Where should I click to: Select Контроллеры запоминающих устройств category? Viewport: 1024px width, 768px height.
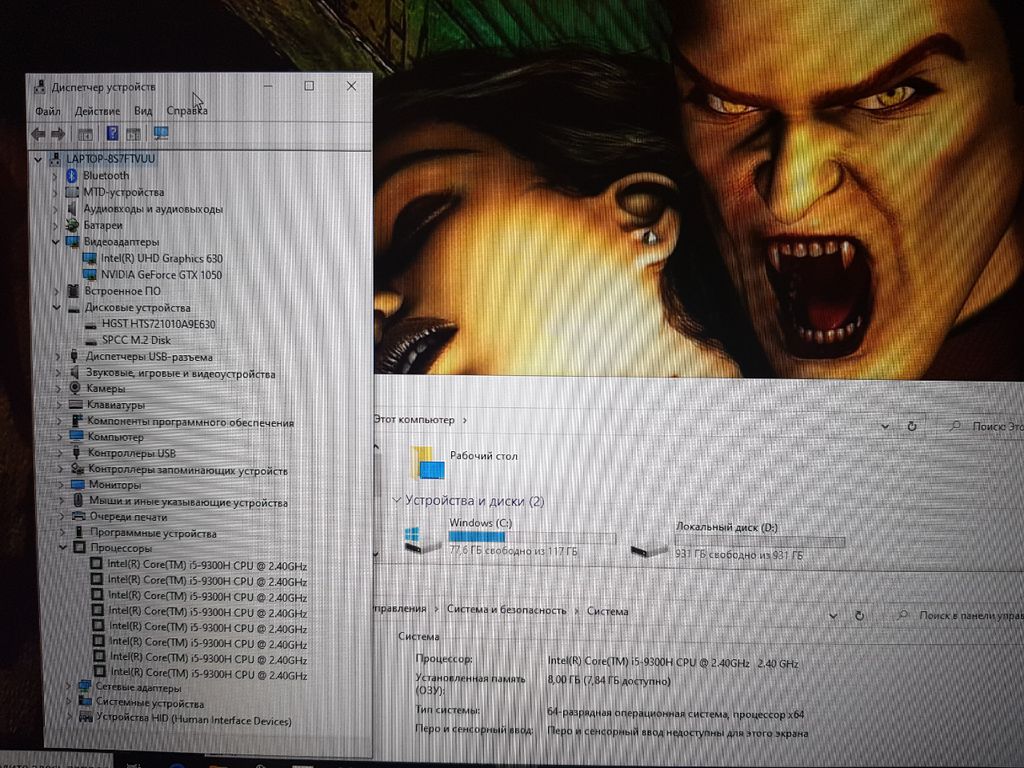pos(188,470)
